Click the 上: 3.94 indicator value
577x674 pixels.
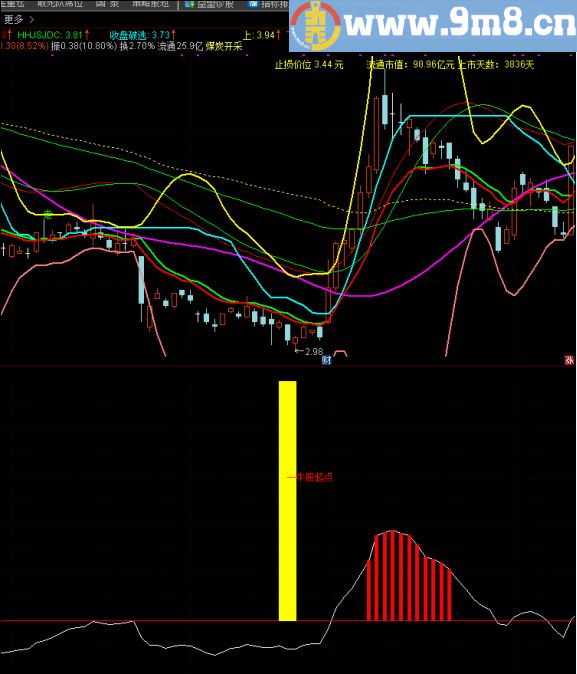(x=259, y=35)
